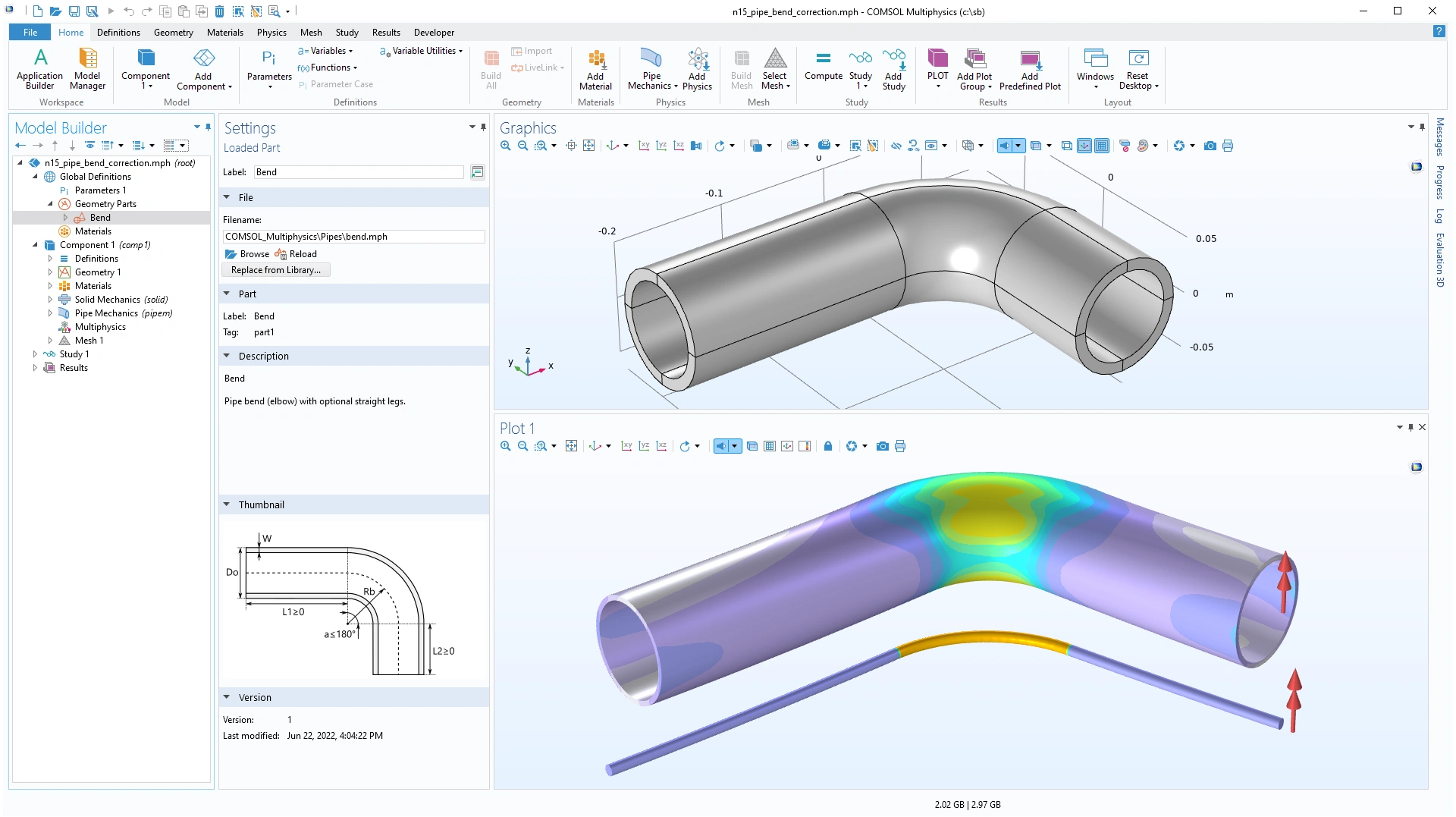Switch to the Results ribbon tab
Viewport: 1456px width, 817px height.
click(x=385, y=33)
